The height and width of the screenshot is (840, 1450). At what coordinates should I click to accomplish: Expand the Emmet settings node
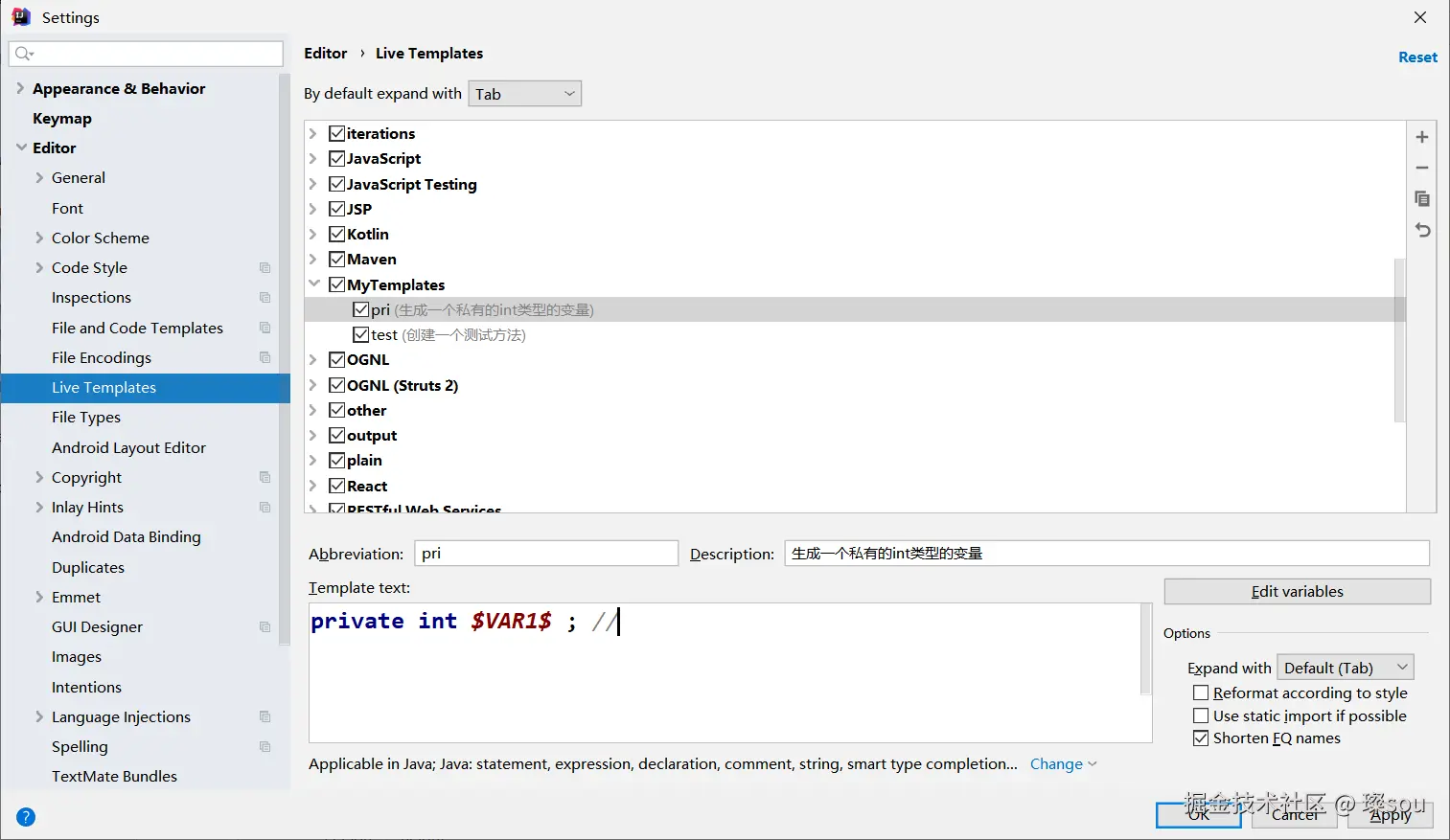(39, 597)
